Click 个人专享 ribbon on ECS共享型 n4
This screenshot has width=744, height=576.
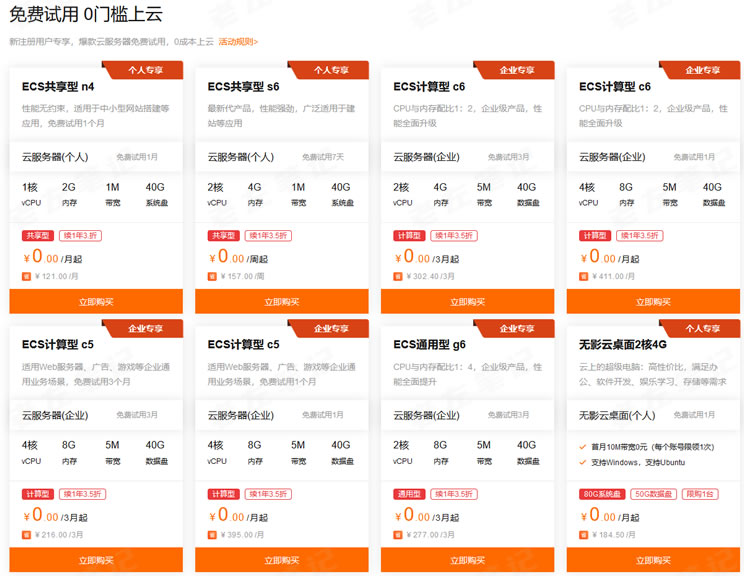pos(145,70)
